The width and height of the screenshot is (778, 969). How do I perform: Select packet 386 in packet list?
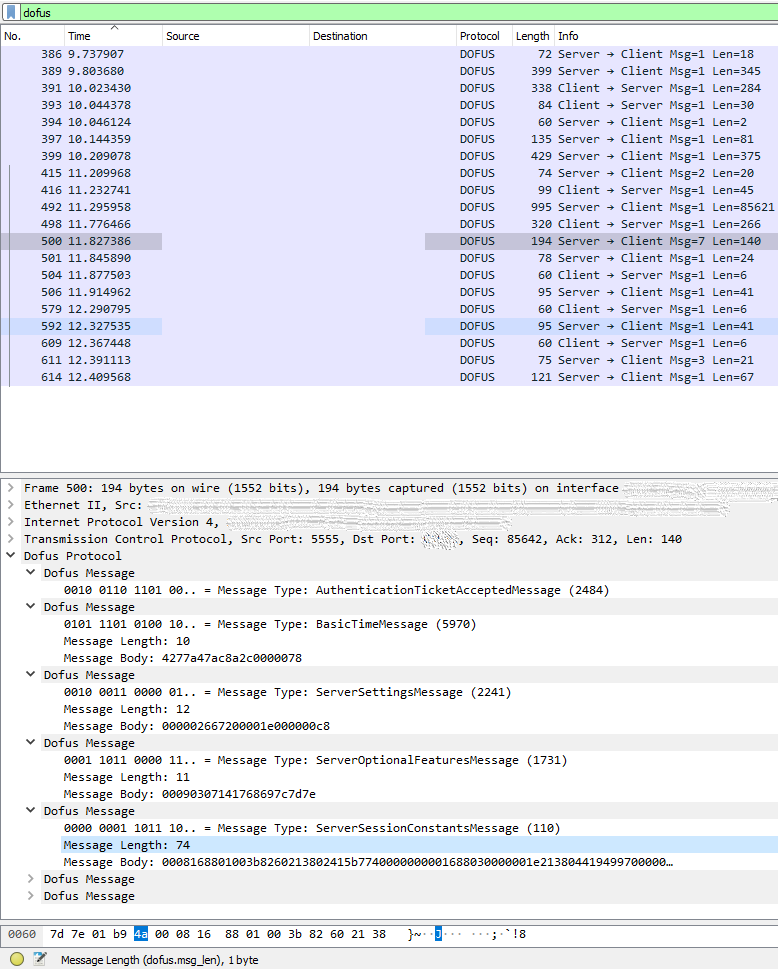[389, 54]
